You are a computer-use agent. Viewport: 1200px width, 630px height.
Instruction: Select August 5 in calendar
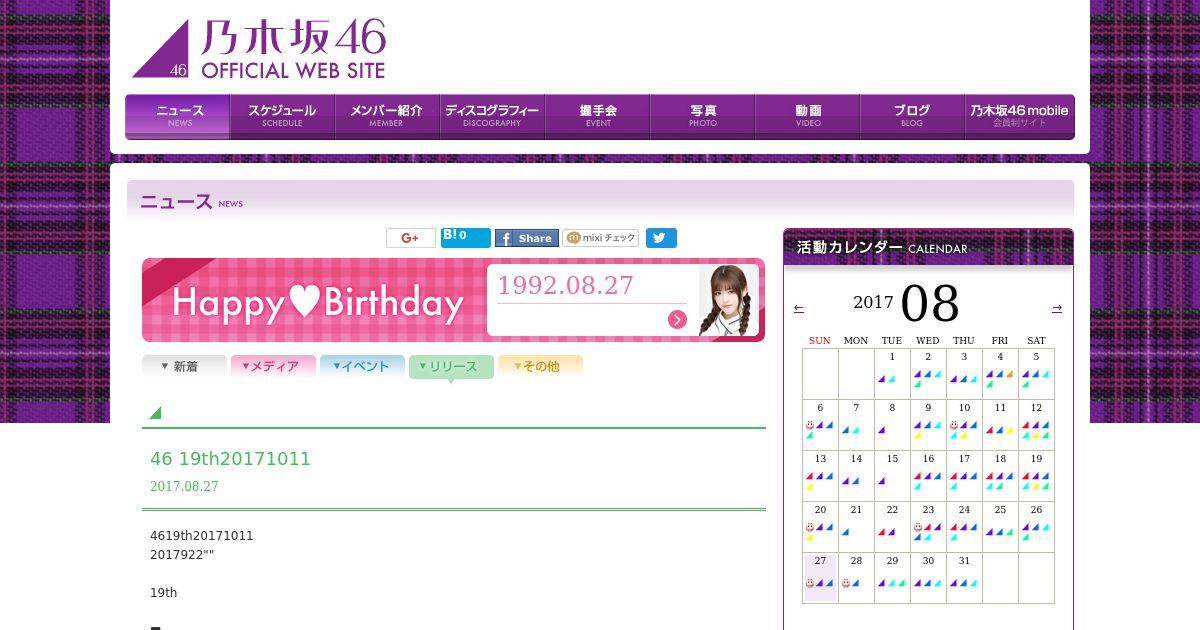coord(1036,373)
